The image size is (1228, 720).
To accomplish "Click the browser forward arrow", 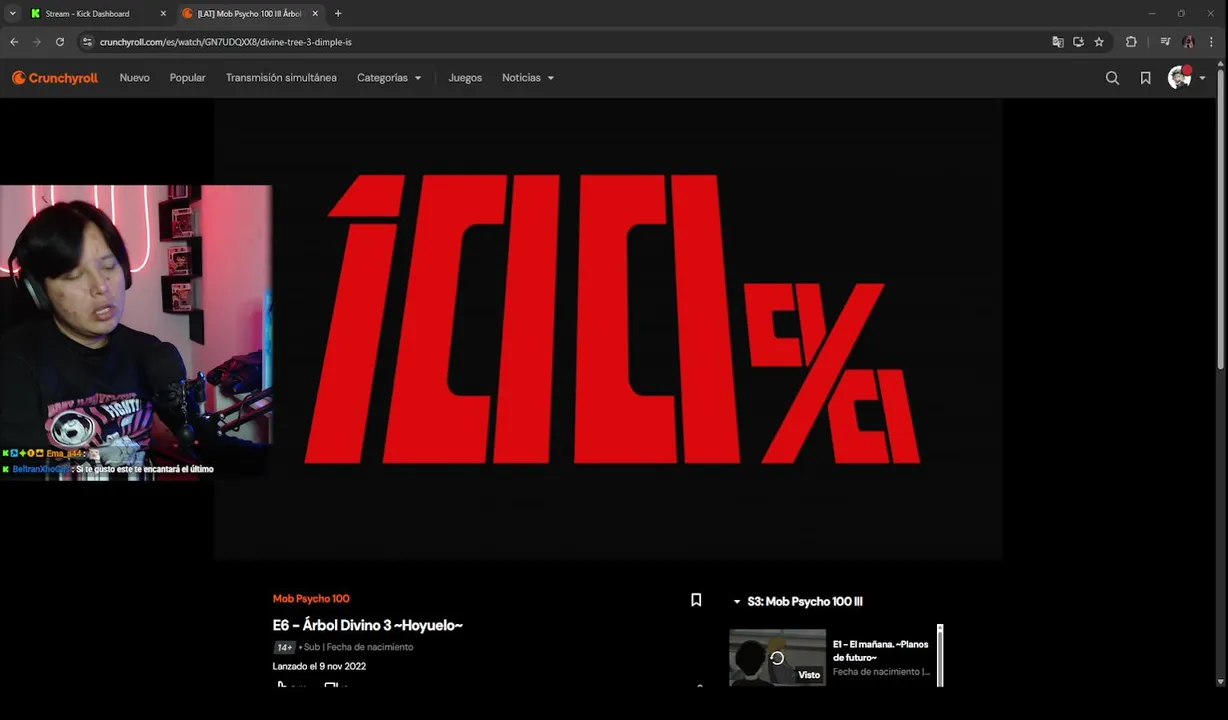I will tap(37, 42).
